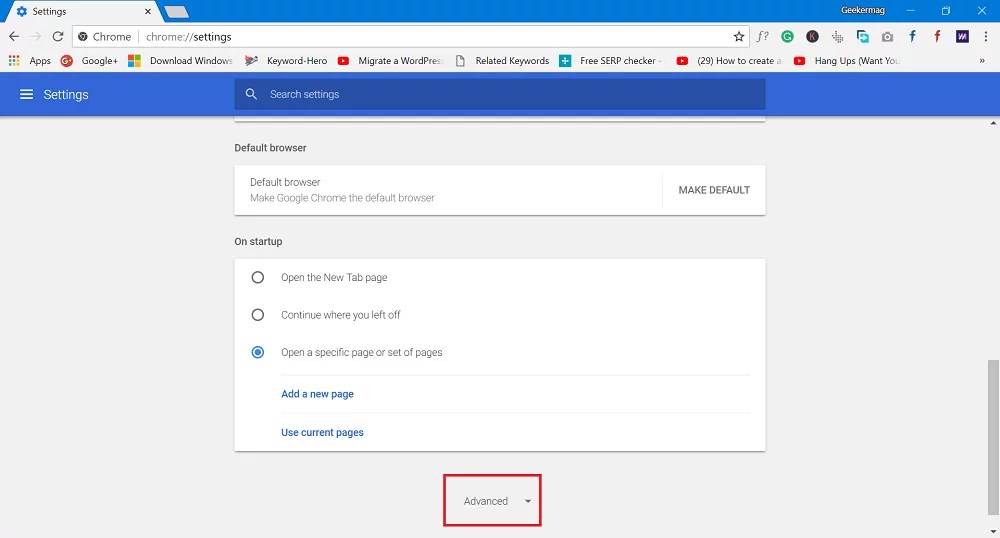
Task: Focus the Search settings field
Action: pyautogui.click(x=499, y=94)
